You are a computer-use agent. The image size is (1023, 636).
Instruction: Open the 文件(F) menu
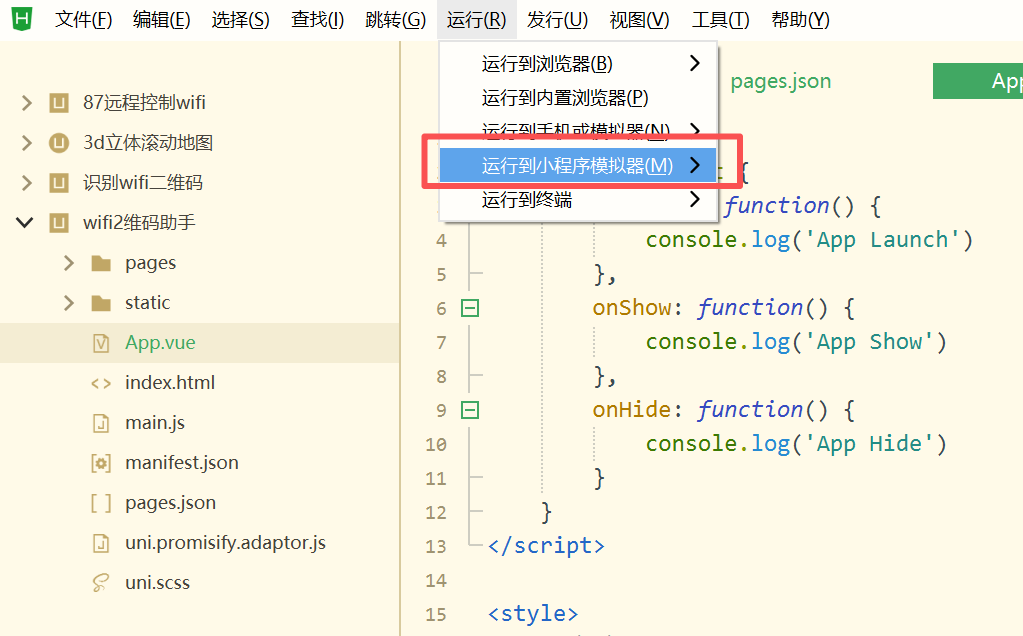(83, 20)
